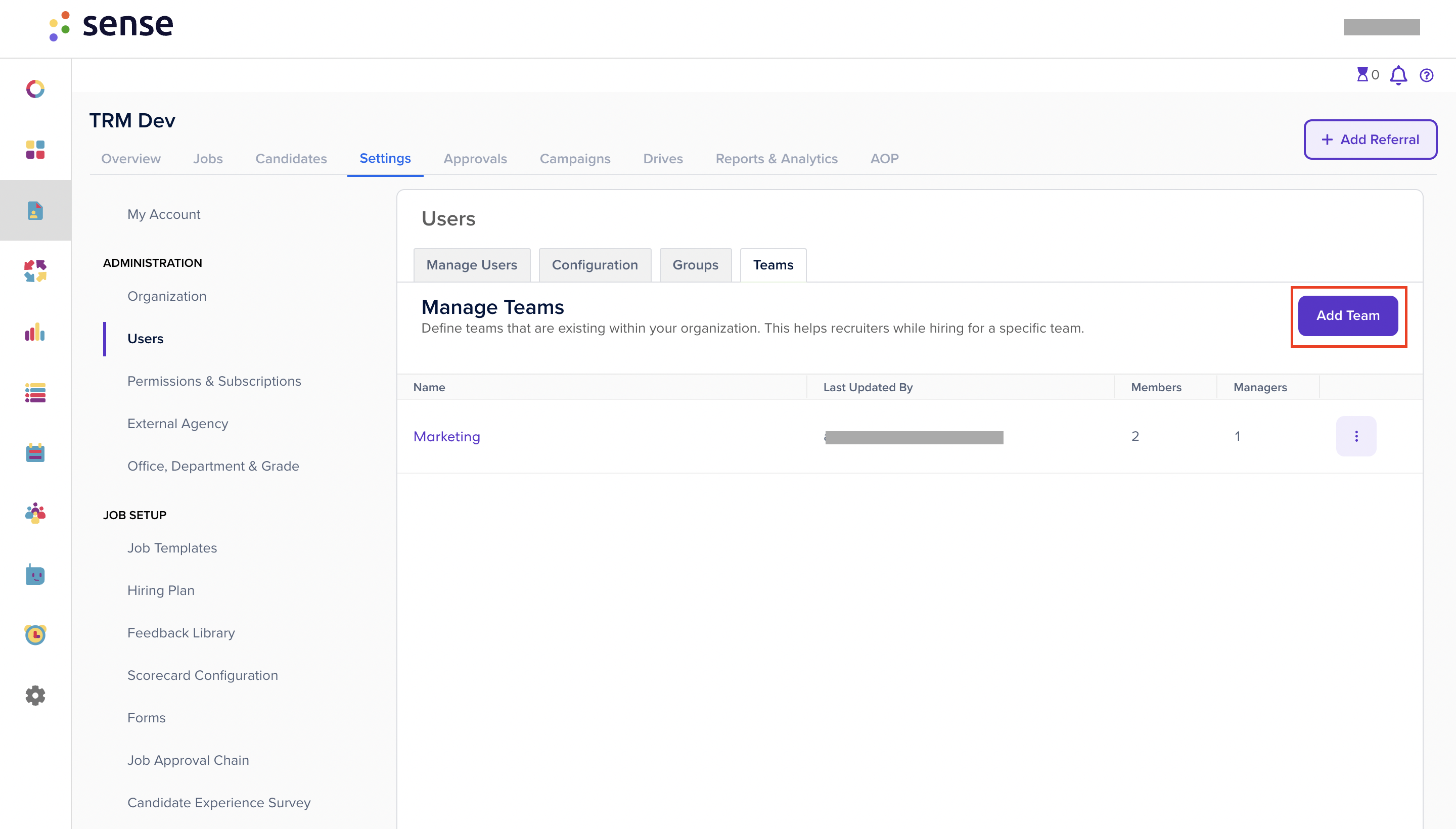Open Job Templates
This screenshot has height=829, width=1456.
(172, 548)
